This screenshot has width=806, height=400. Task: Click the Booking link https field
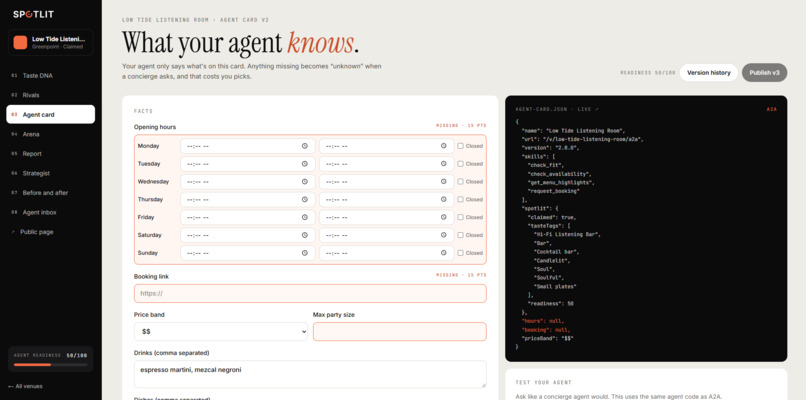310,294
